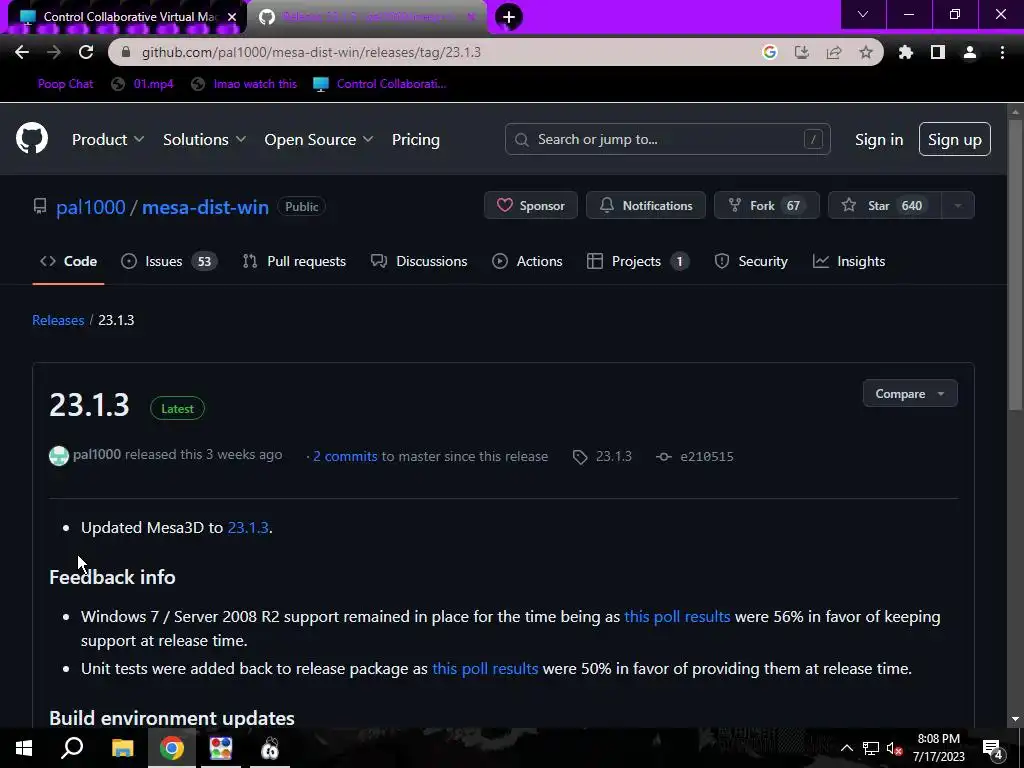The height and width of the screenshot is (768, 1024).
Task: Reload the page with refresh icon
Action: coord(86,52)
